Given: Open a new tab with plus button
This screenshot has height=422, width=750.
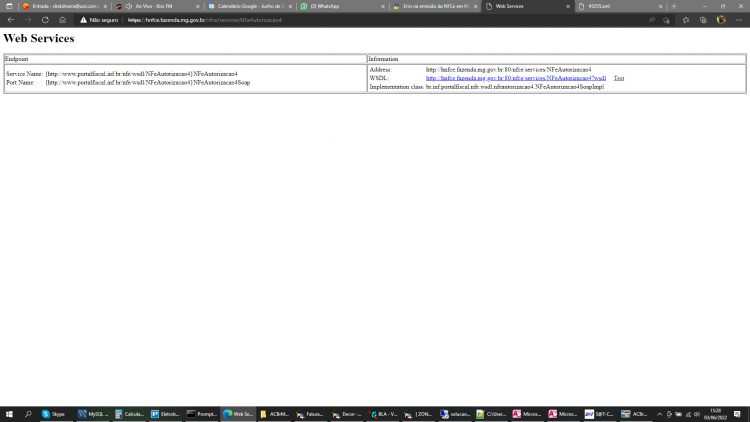Looking at the screenshot, I should coord(674,6).
